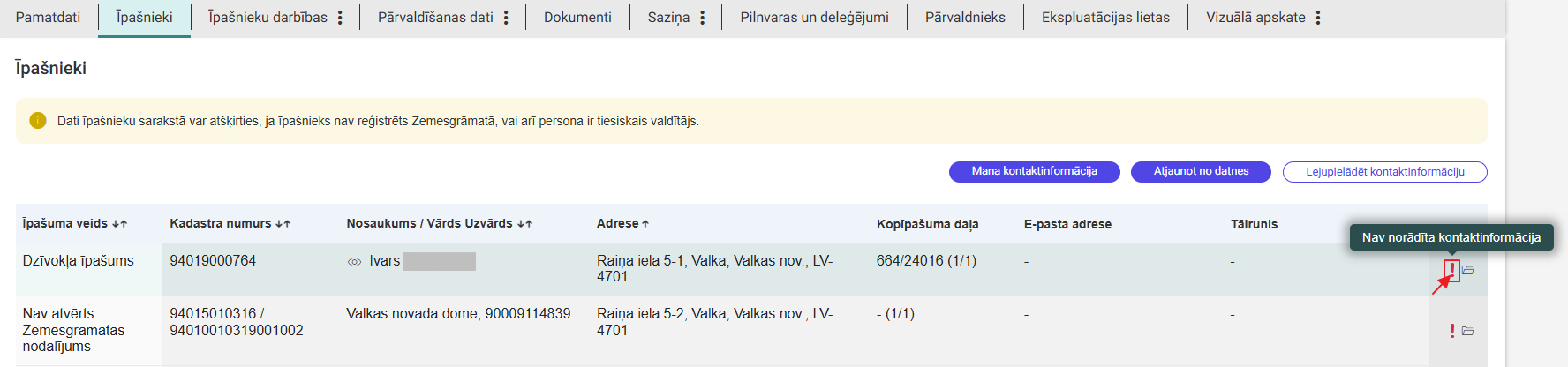Open the Pārvaldīšanas dati three-dot menu
The width and height of the screenshot is (1568, 367).
click(506, 18)
